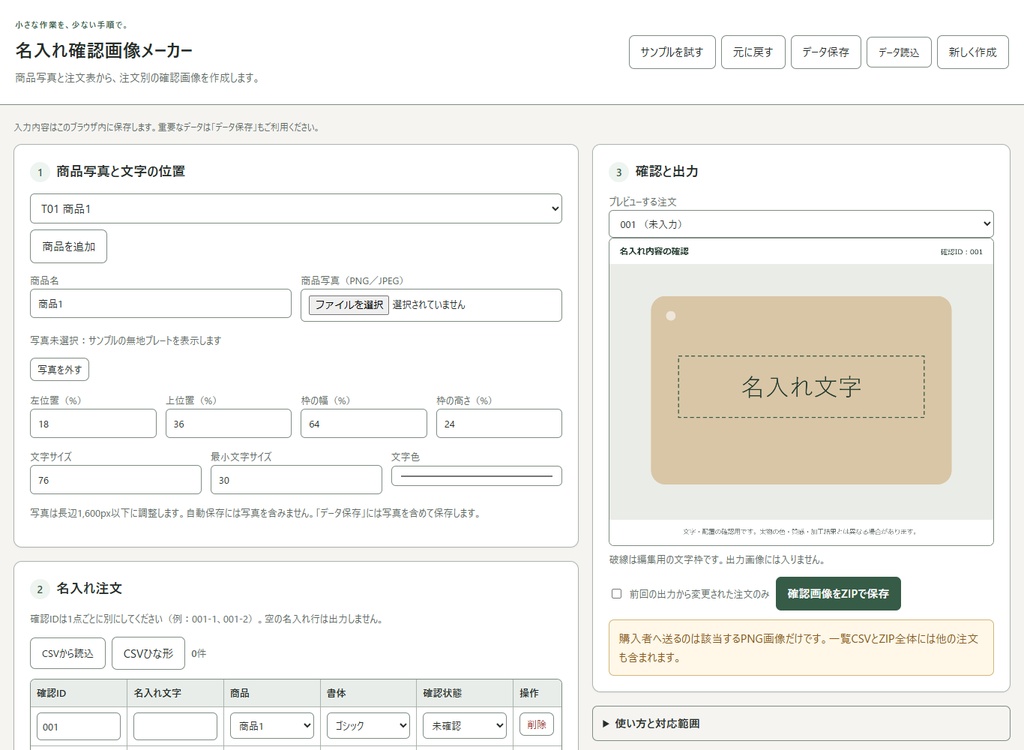Image resolution: width=1024 pixels, height=750 pixels.
Task: Toggle 前回の出力から変更された注文のみ checkbox
Action: (x=616, y=594)
